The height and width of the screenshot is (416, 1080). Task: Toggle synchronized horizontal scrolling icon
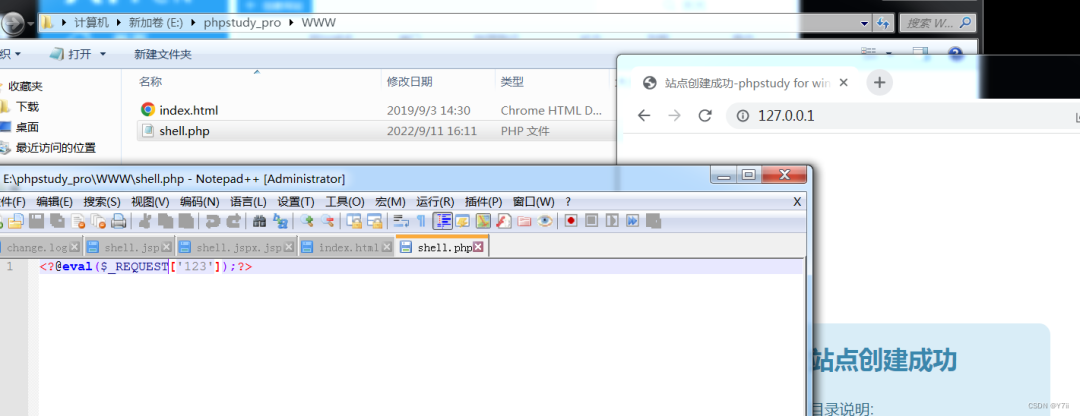(375, 221)
